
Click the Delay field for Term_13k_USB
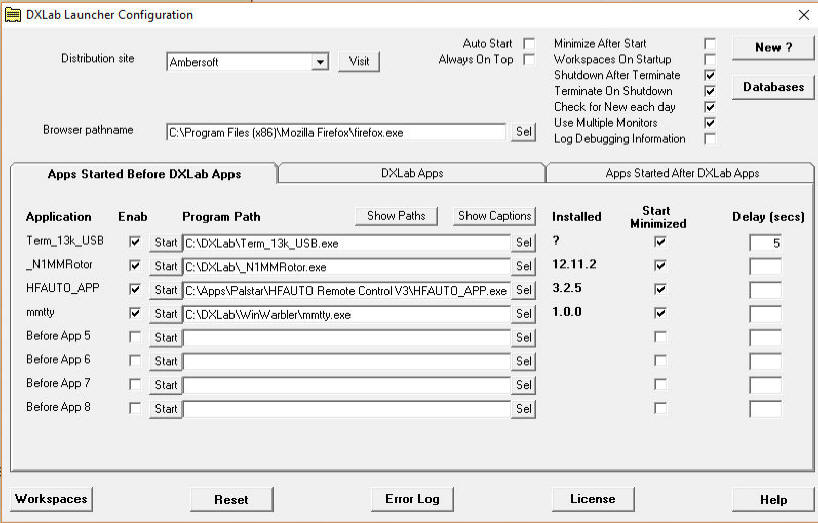[x=765, y=243]
